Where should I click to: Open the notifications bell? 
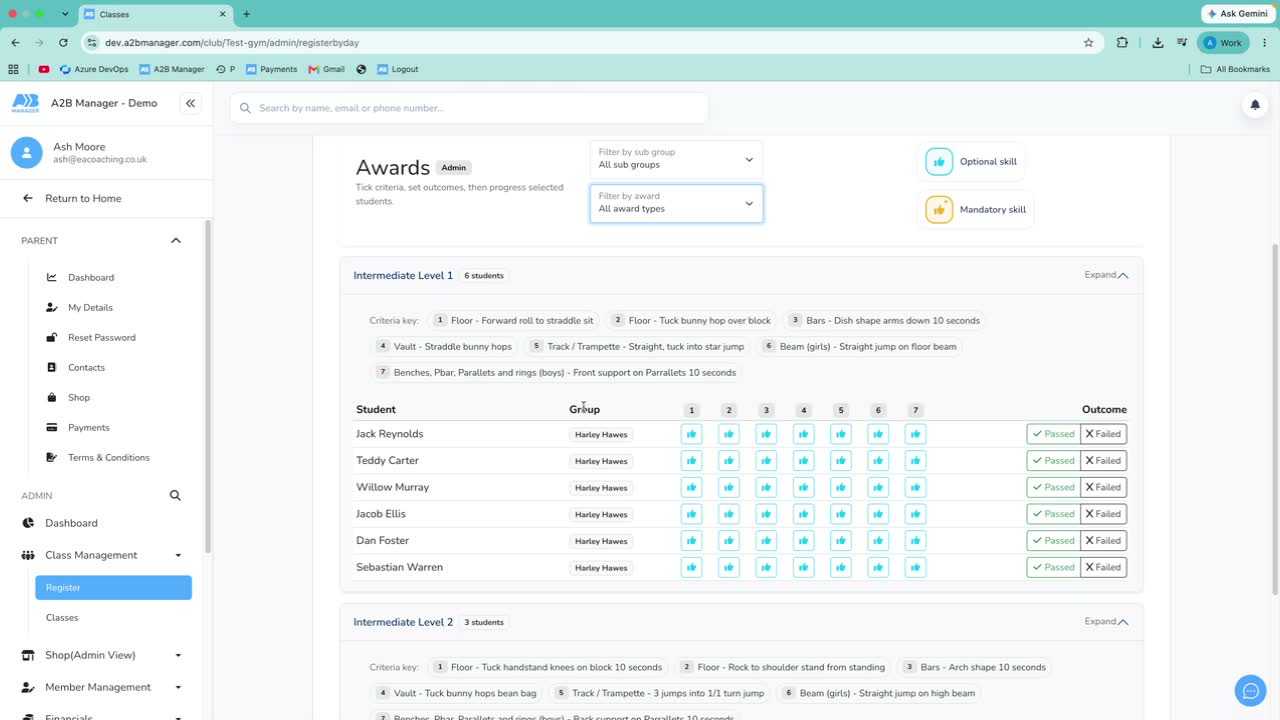point(1254,105)
